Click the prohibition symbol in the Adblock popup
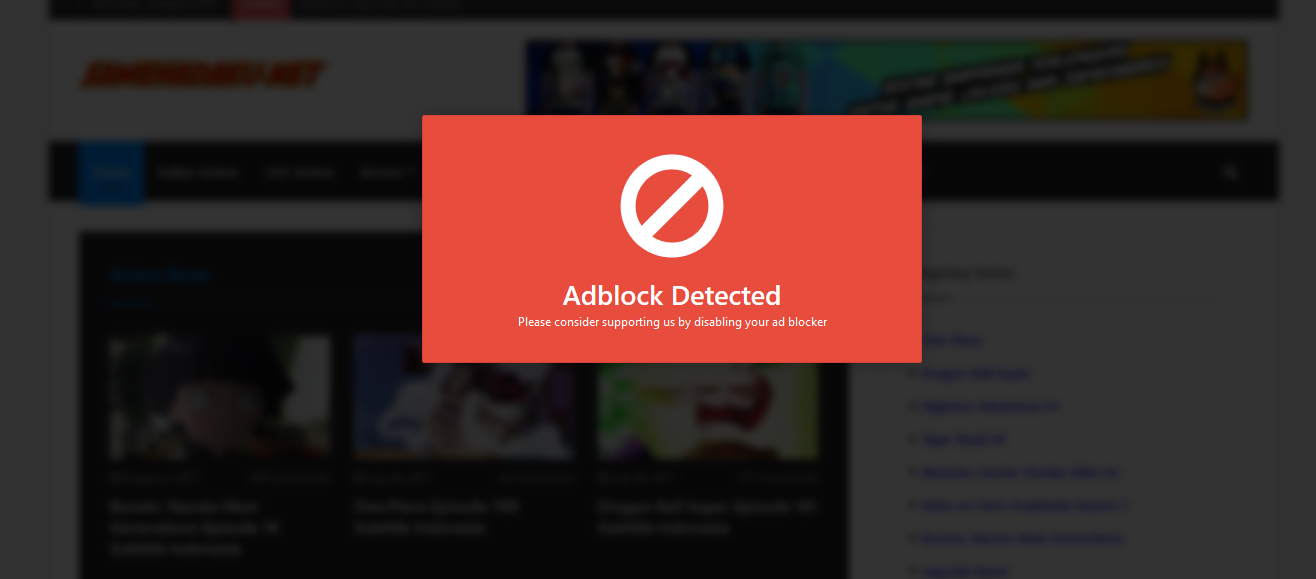 pyautogui.click(x=672, y=205)
